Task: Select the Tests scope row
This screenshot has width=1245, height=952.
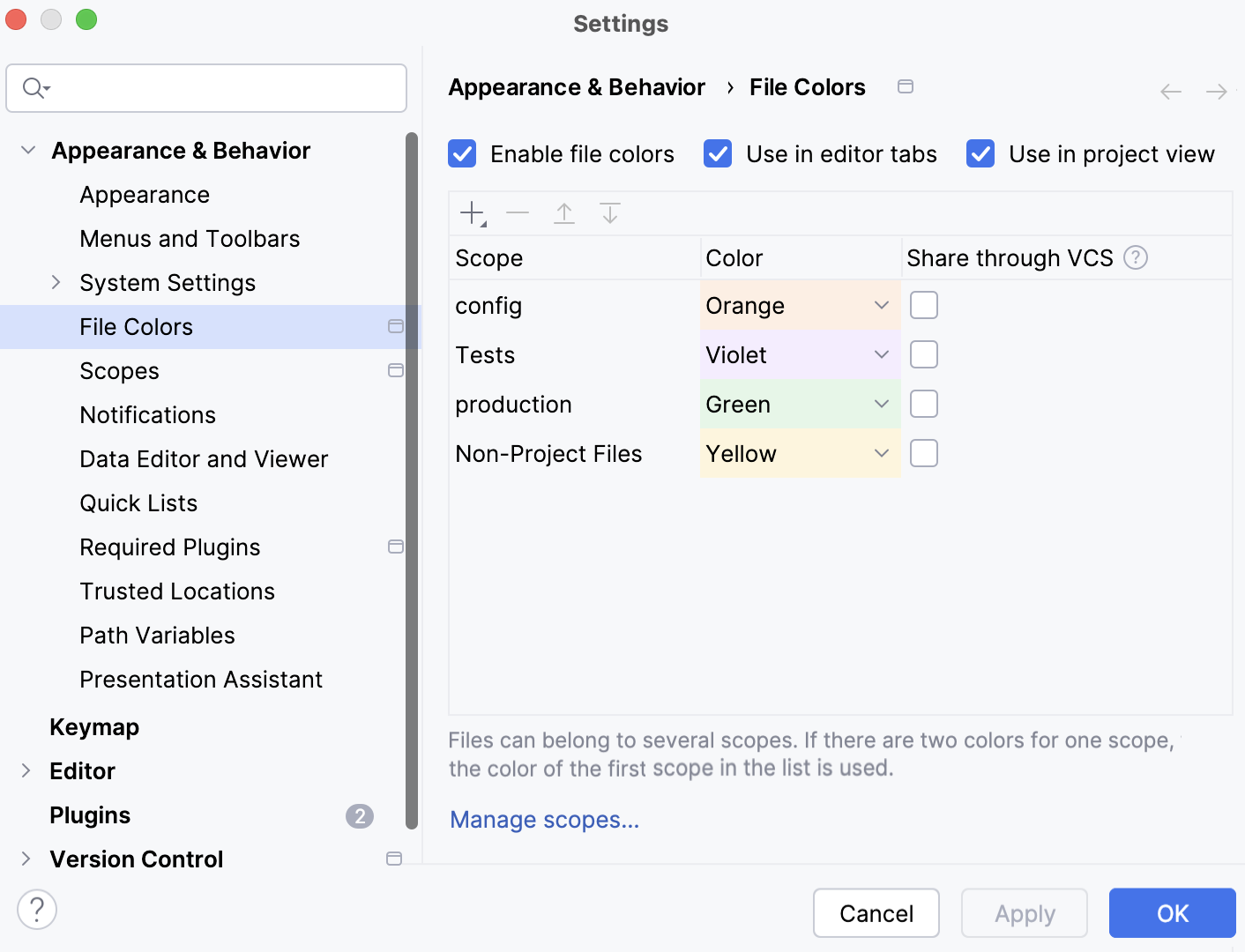Action: pos(575,354)
